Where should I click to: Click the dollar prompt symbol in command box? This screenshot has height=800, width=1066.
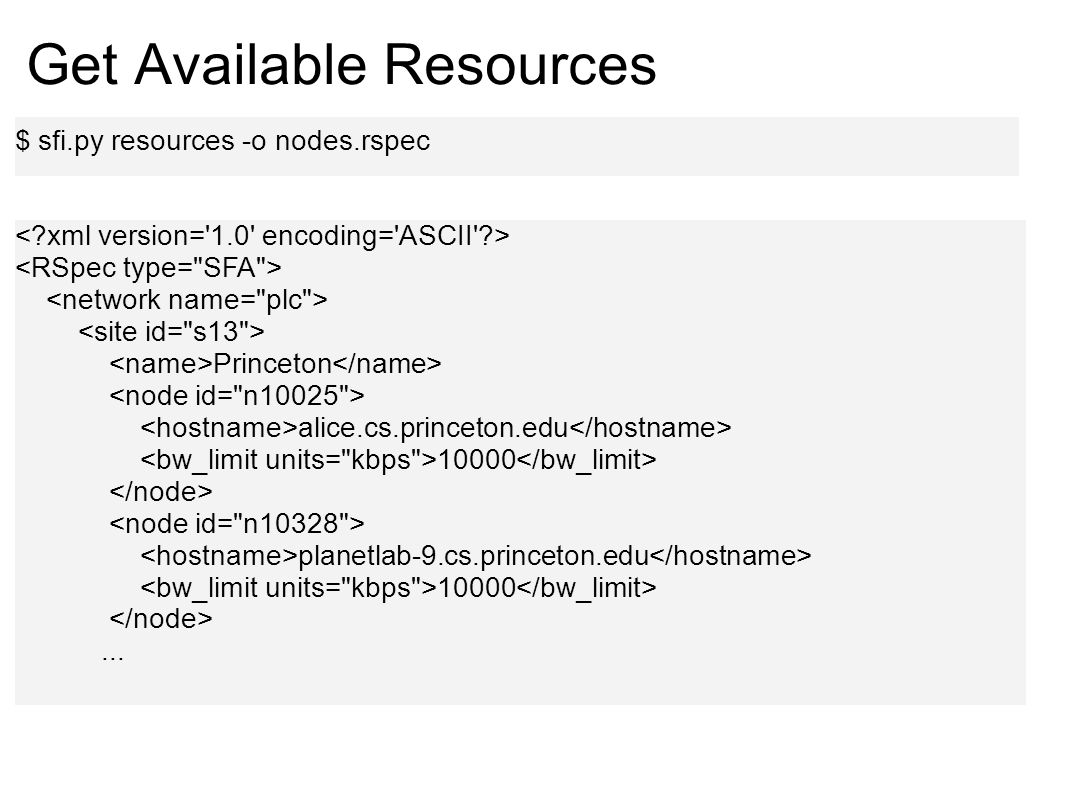pyautogui.click(x=23, y=141)
